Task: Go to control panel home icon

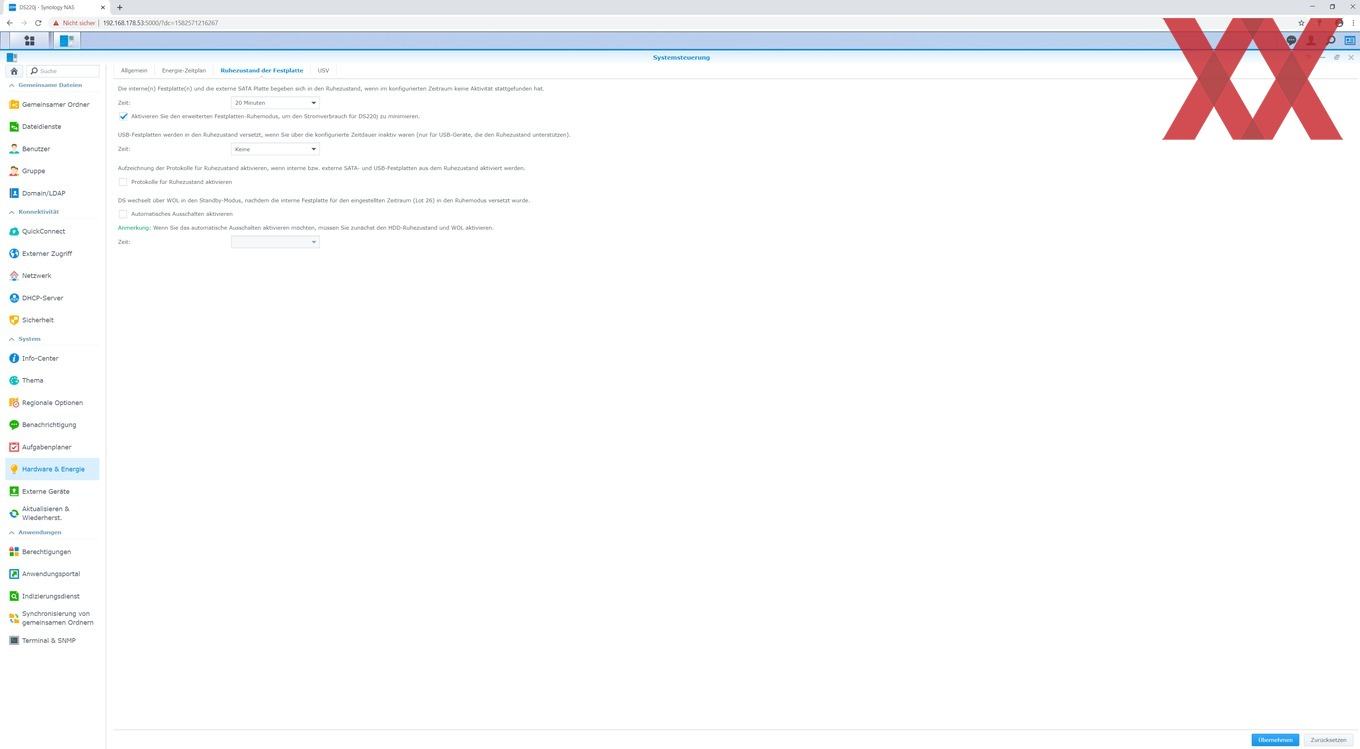Action: pos(14,71)
